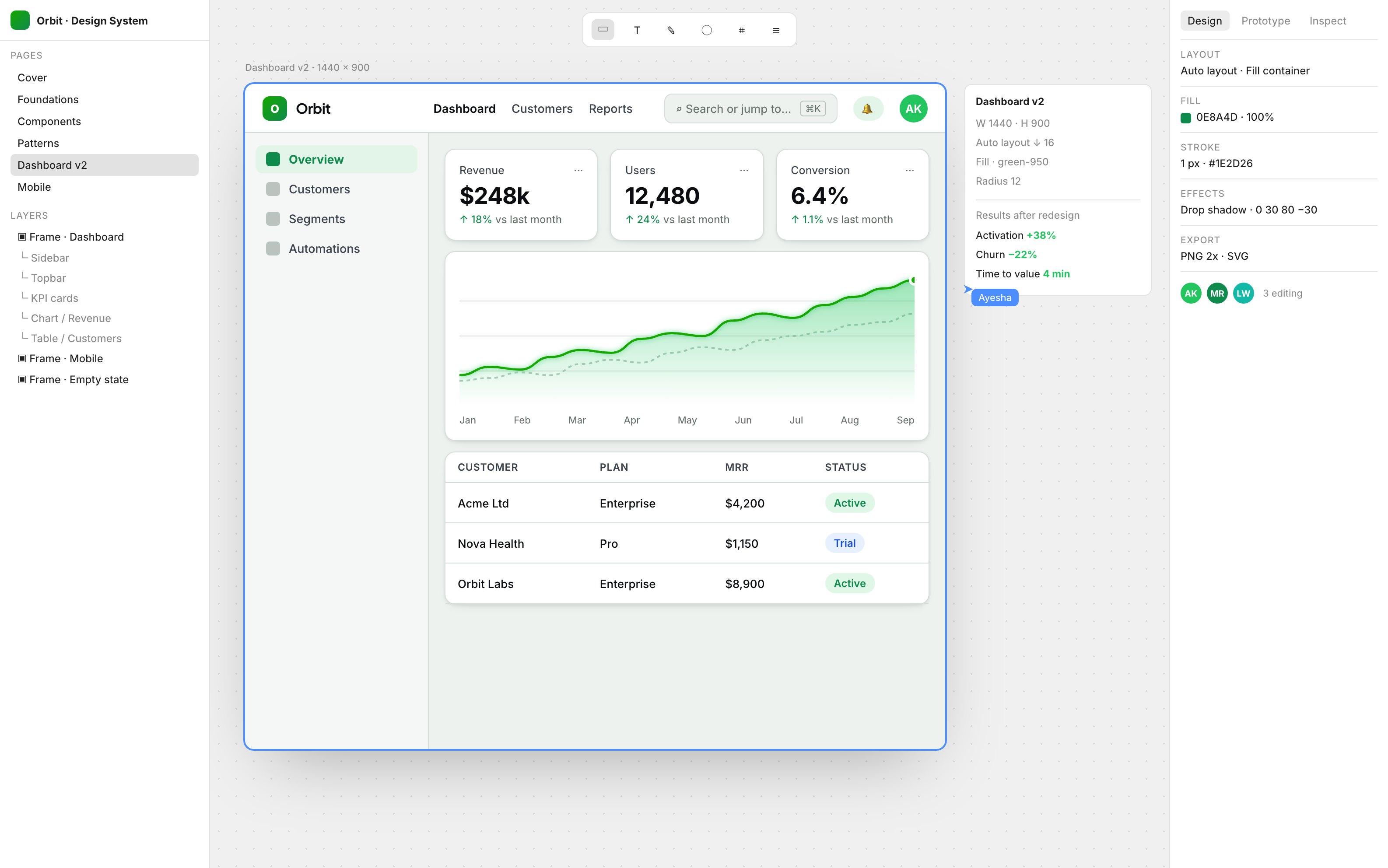The image size is (1388, 868).
Task: Open the Customers tab in Orbit topbar
Action: [x=541, y=108]
